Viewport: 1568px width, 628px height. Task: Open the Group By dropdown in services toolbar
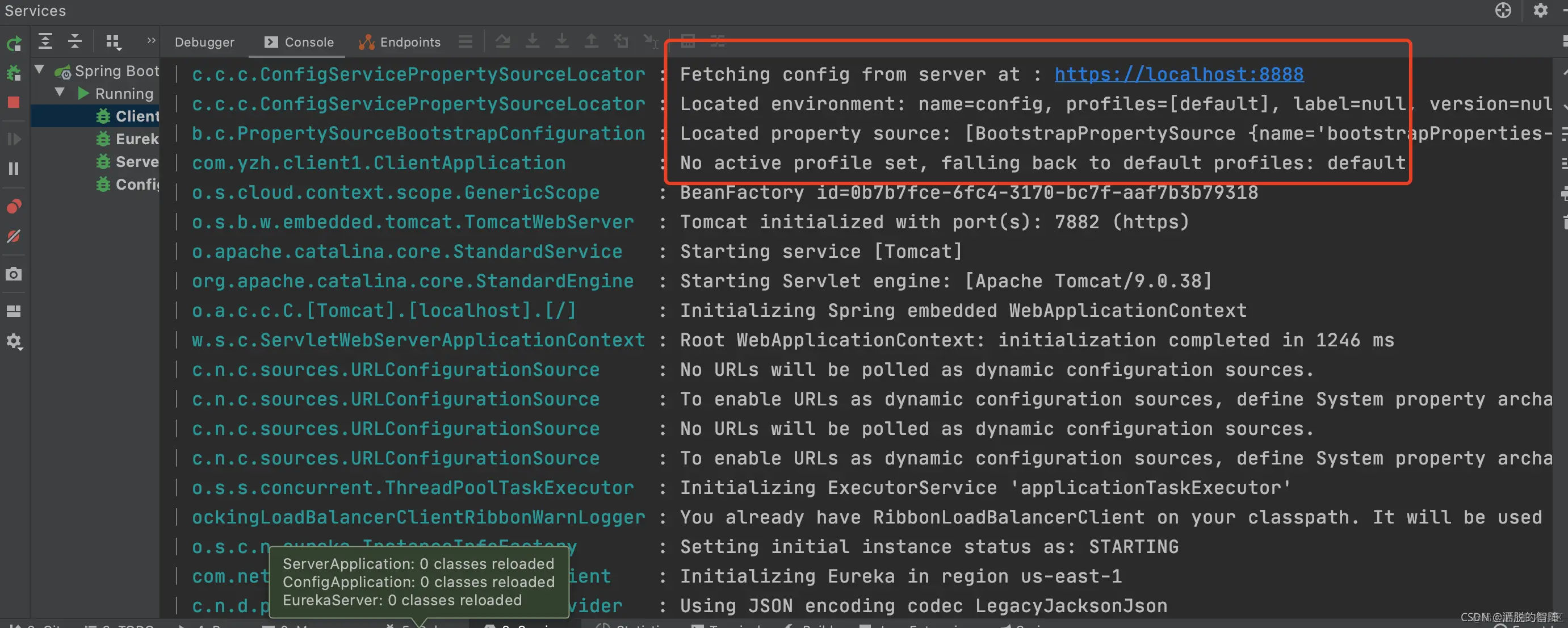click(x=113, y=41)
